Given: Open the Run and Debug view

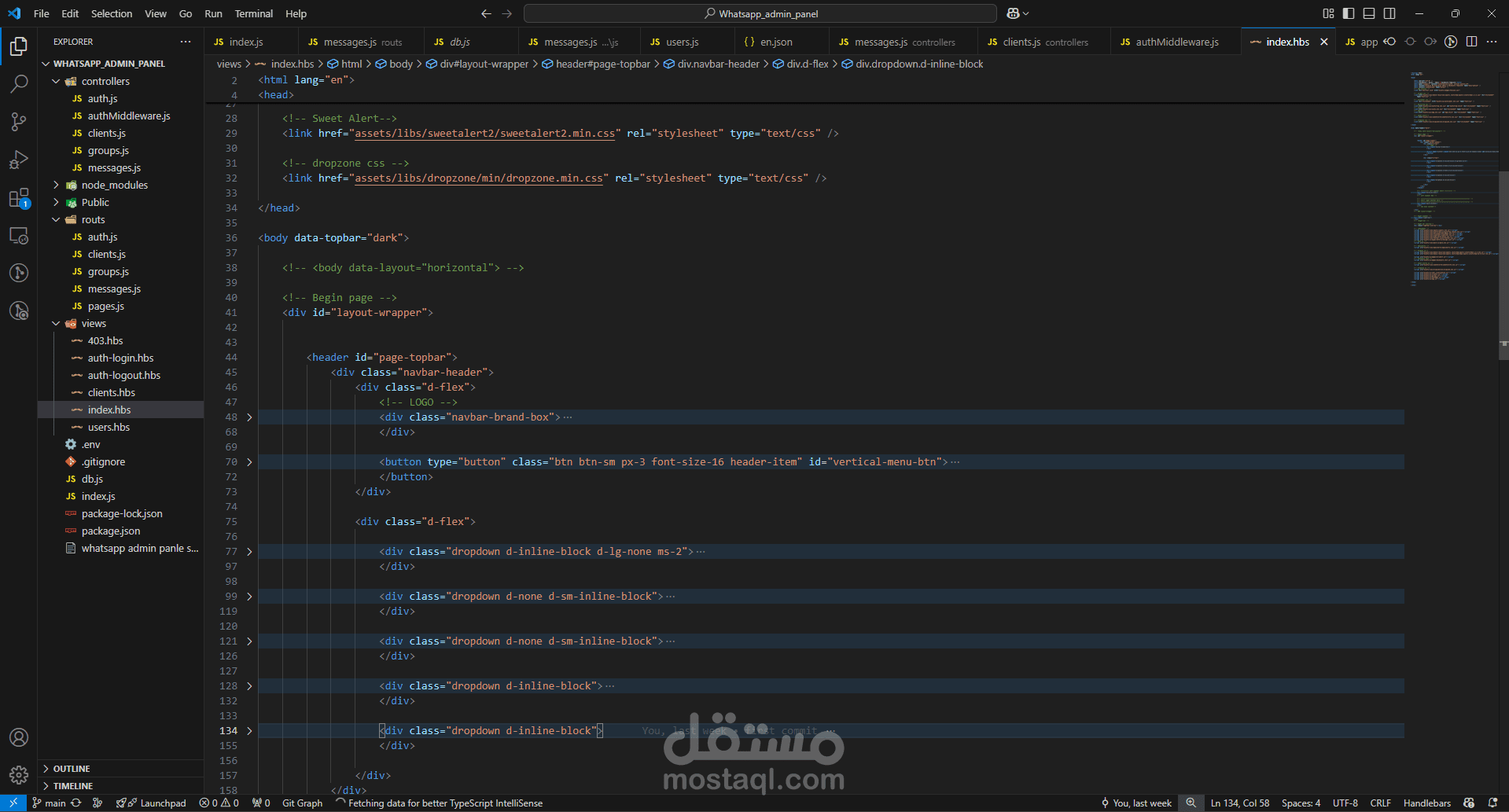Looking at the screenshot, I should (19, 160).
